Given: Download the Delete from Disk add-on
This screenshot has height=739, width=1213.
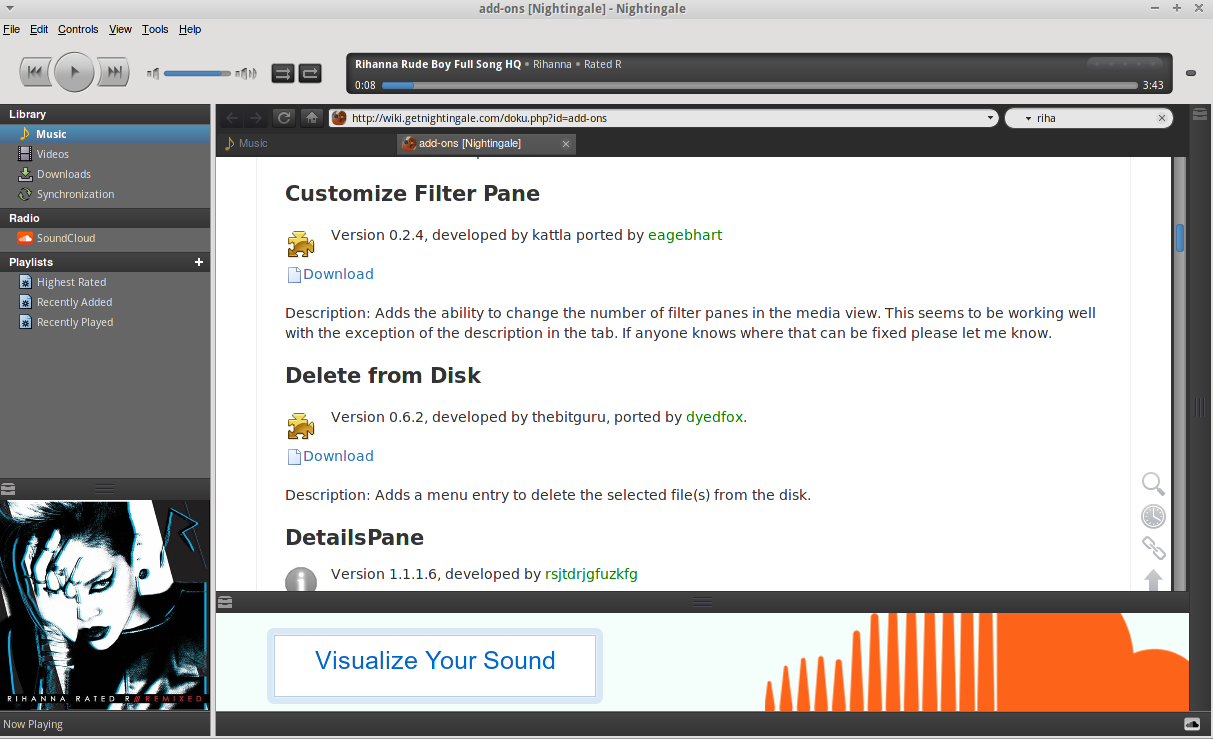Looking at the screenshot, I should pos(338,456).
